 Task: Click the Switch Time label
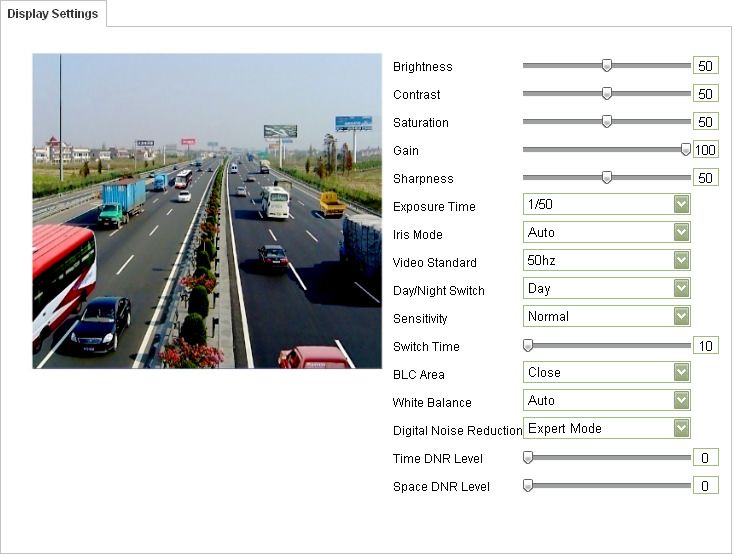pos(426,346)
